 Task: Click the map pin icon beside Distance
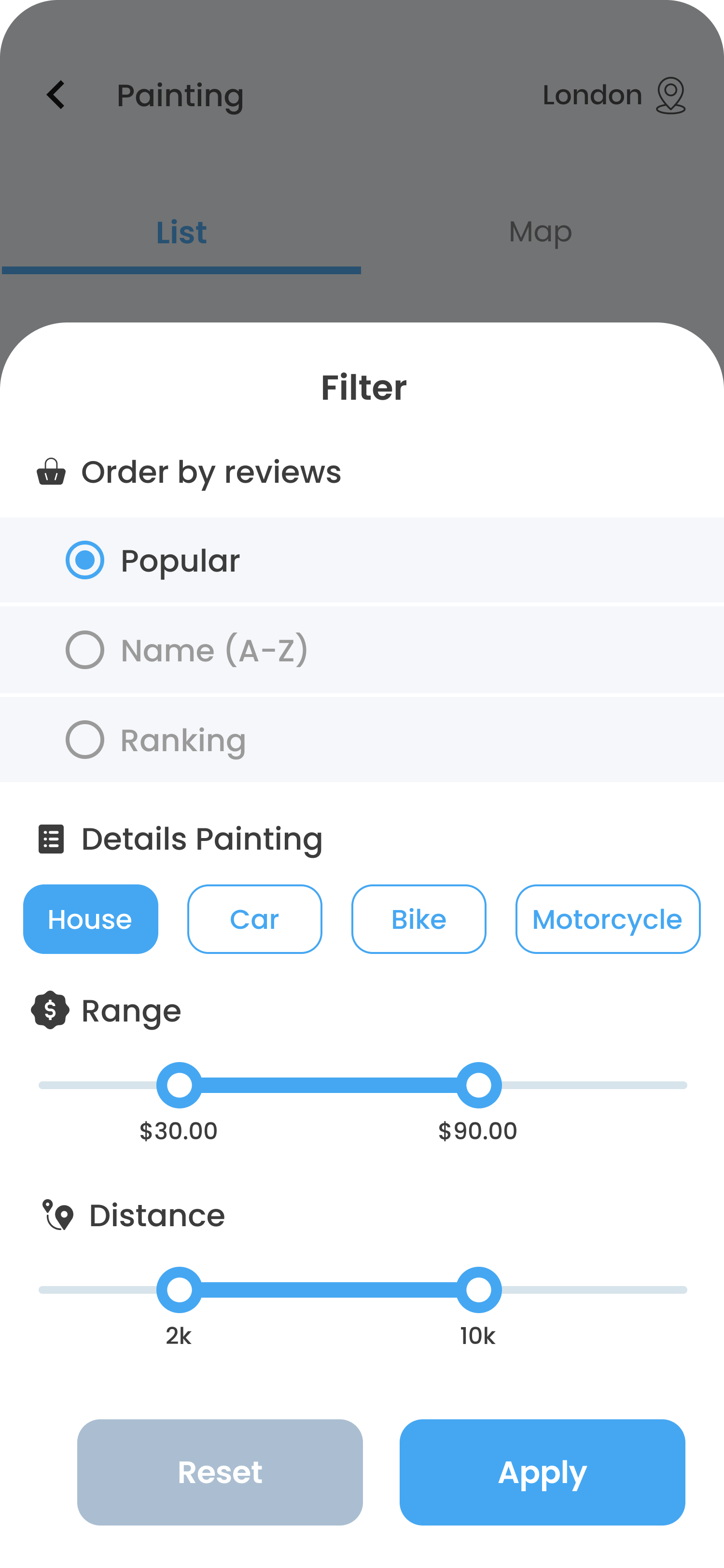pos(58,1215)
